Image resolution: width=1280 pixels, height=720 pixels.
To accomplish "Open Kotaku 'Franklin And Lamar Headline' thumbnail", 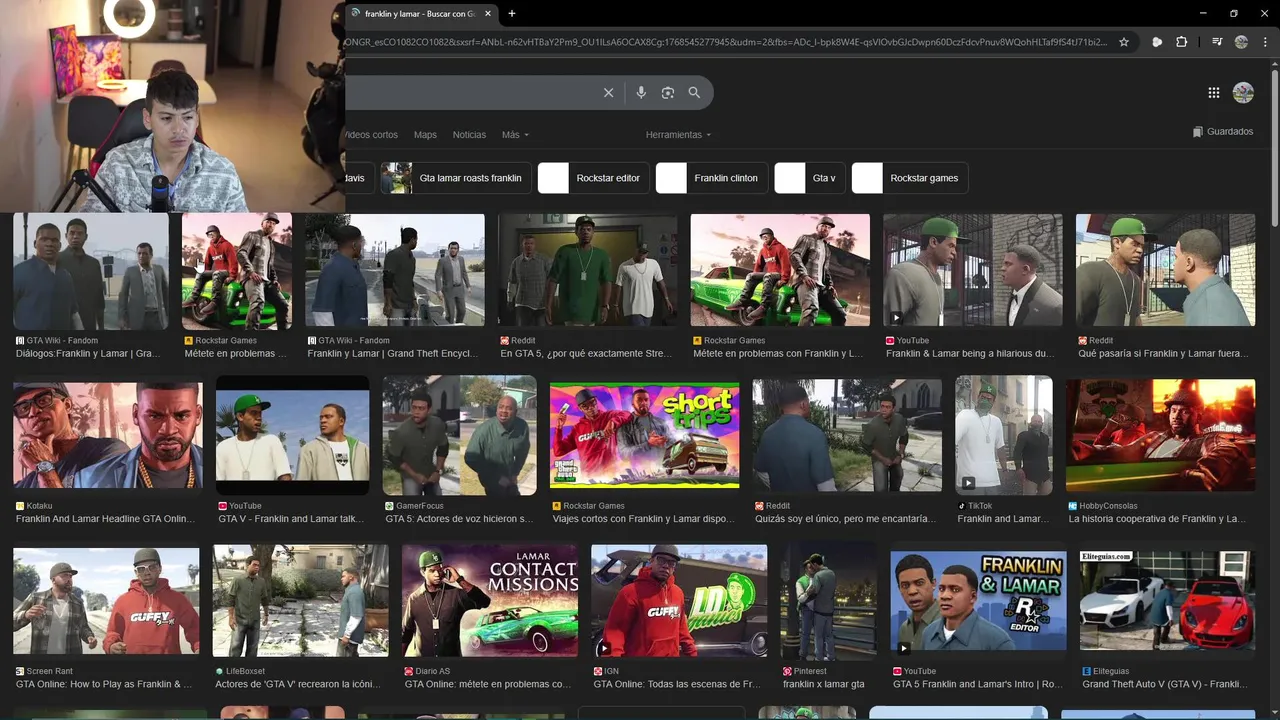I will 108,435.
